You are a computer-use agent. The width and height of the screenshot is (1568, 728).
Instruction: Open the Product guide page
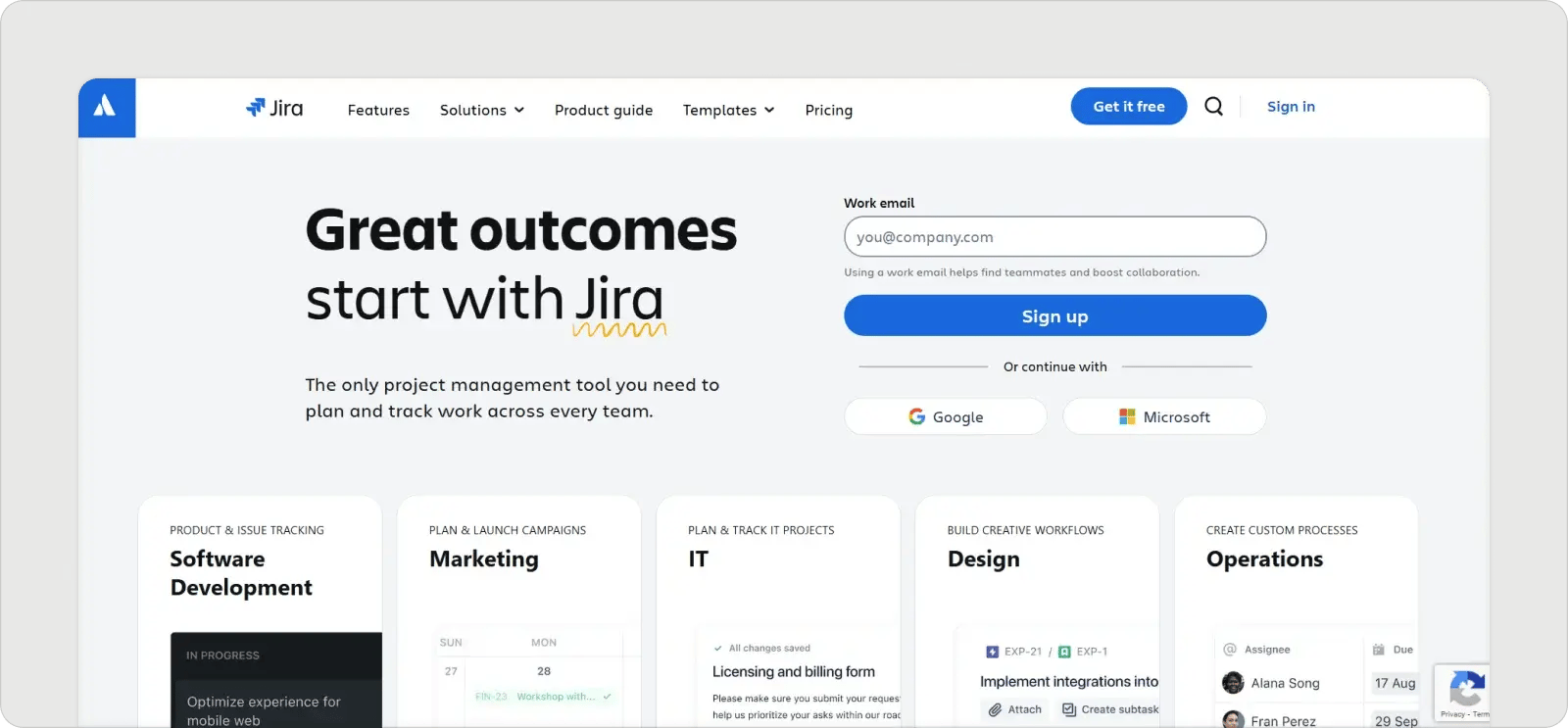[604, 110]
